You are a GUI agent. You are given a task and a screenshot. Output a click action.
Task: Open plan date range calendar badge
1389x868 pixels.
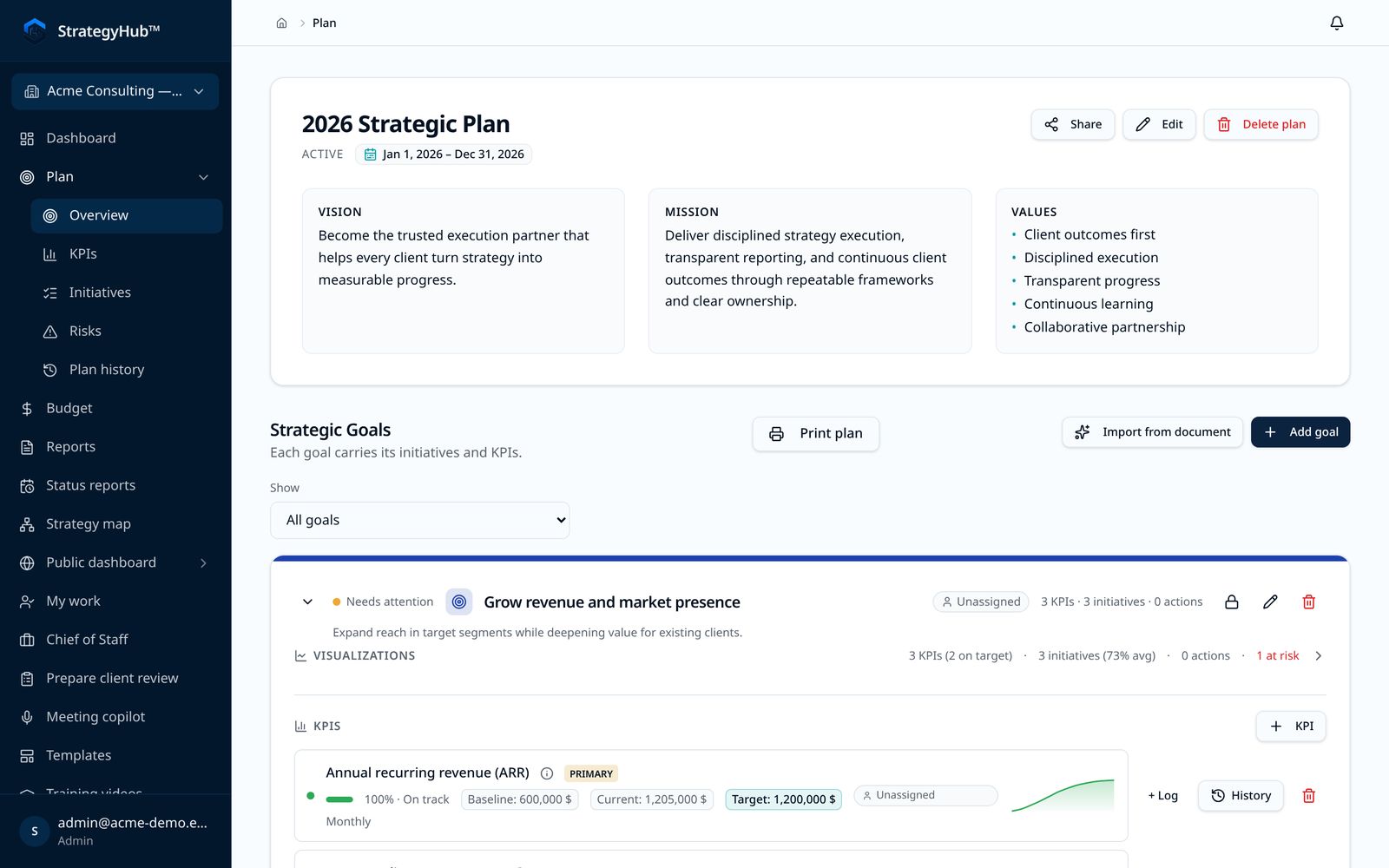[x=443, y=155]
